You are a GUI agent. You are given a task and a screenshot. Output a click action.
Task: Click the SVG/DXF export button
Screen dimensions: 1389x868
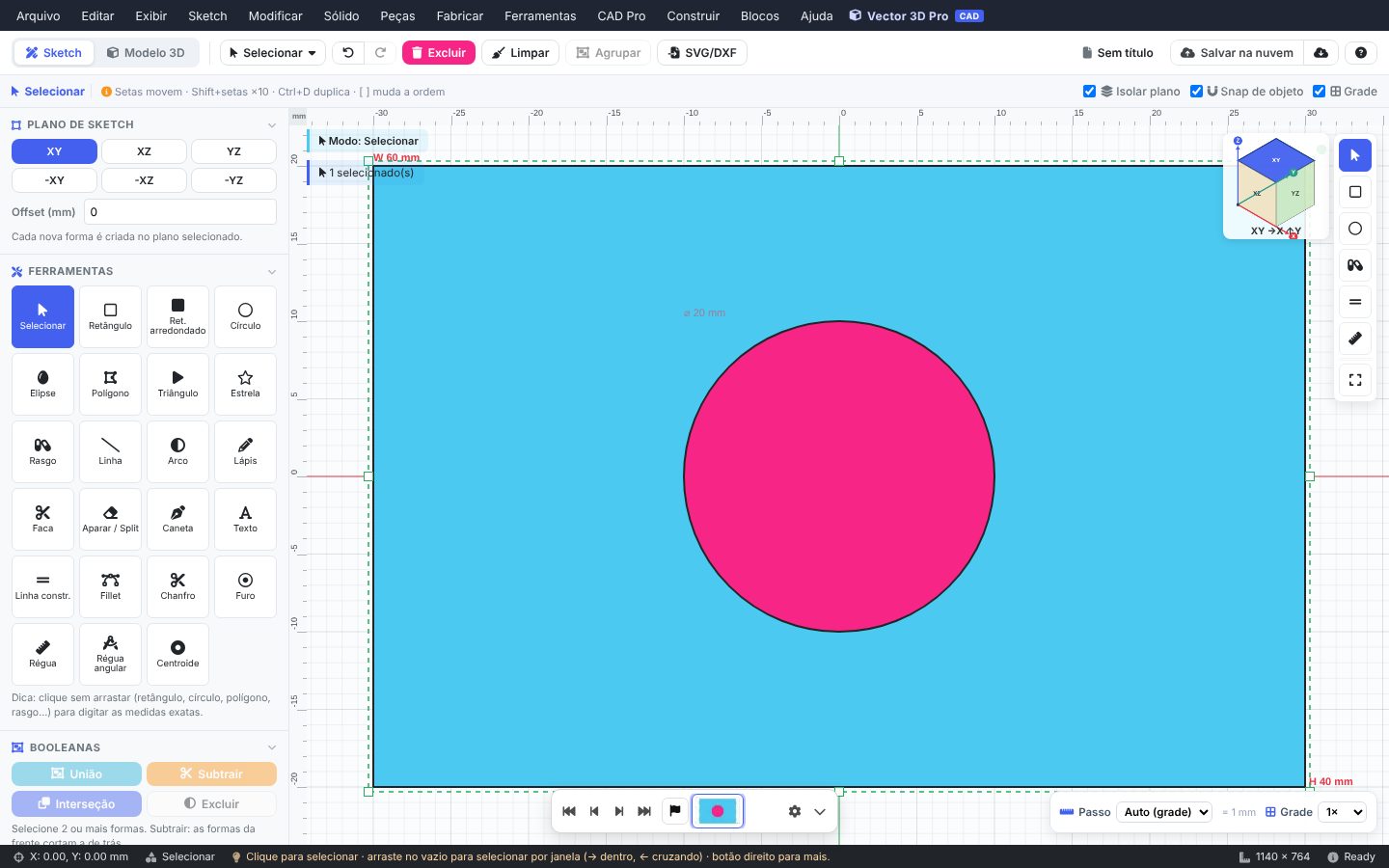tap(702, 53)
